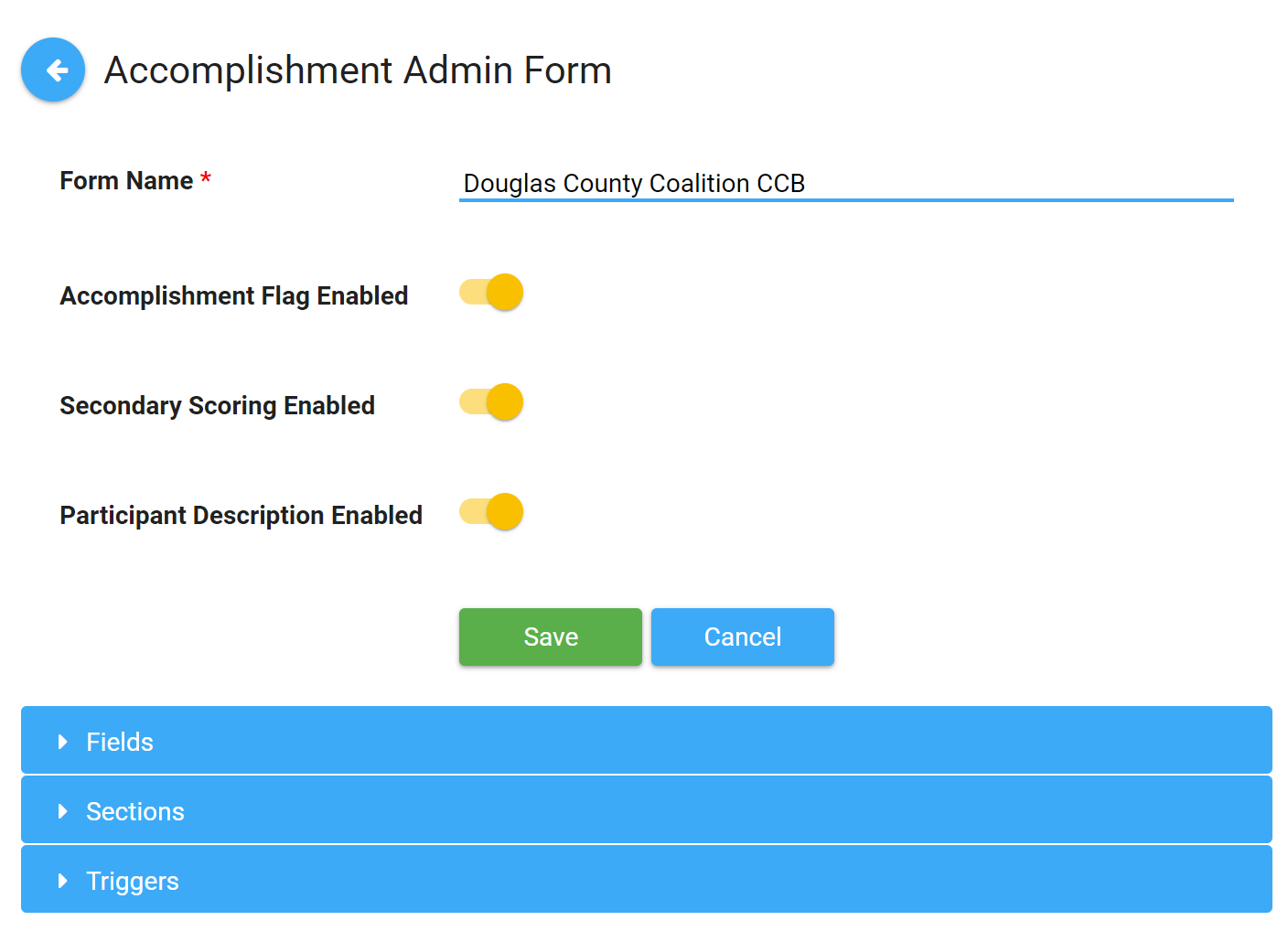The height and width of the screenshot is (942, 1288).
Task: Click the Form Name text field
Action: (x=846, y=183)
